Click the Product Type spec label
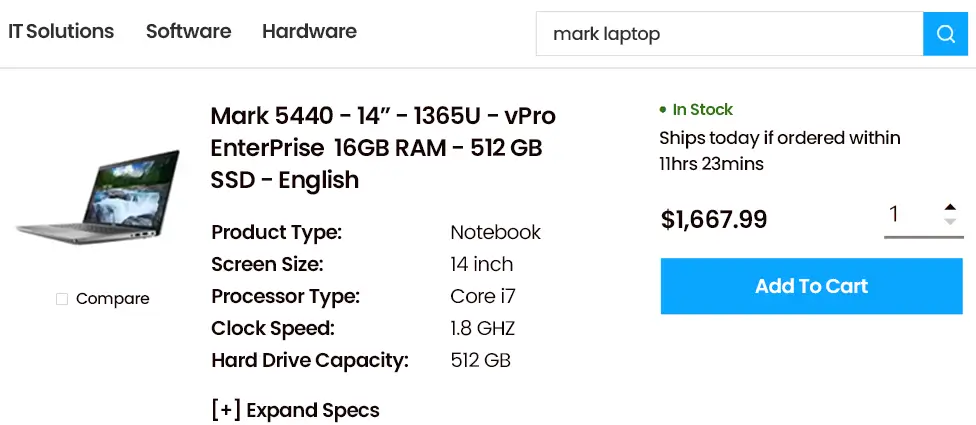 pyautogui.click(x=277, y=232)
